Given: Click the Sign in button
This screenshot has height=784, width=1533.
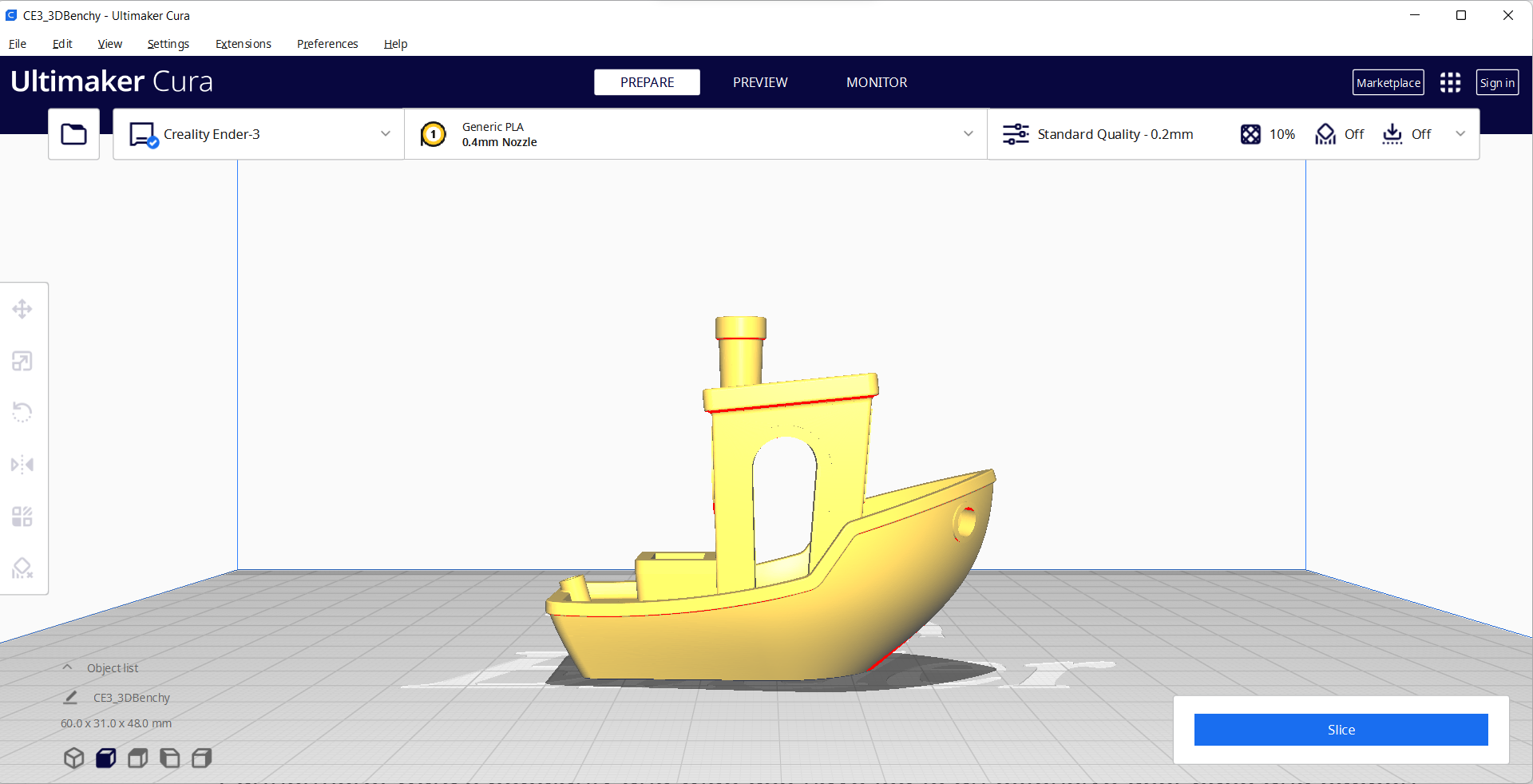Looking at the screenshot, I should [1497, 82].
